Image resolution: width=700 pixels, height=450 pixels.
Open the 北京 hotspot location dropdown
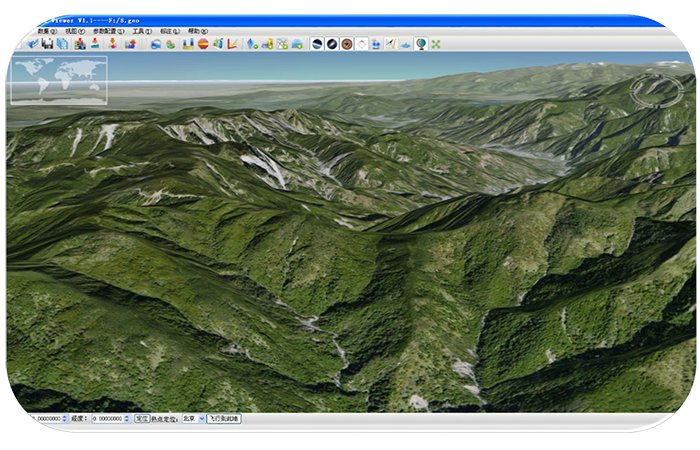(201, 419)
